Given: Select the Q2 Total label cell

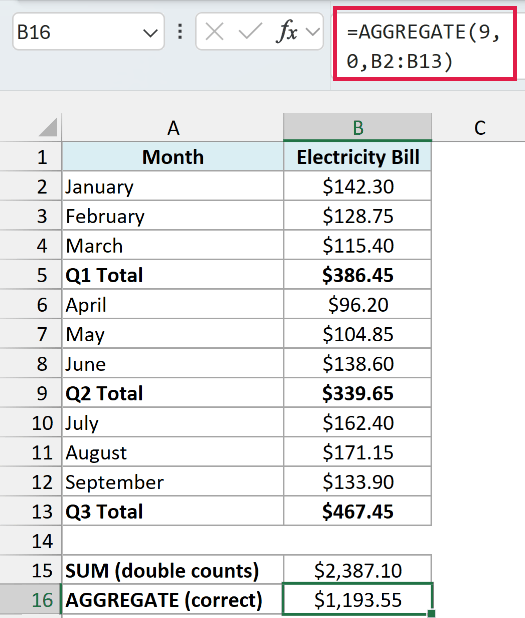Looking at the screenshot, I should [173, 393].
